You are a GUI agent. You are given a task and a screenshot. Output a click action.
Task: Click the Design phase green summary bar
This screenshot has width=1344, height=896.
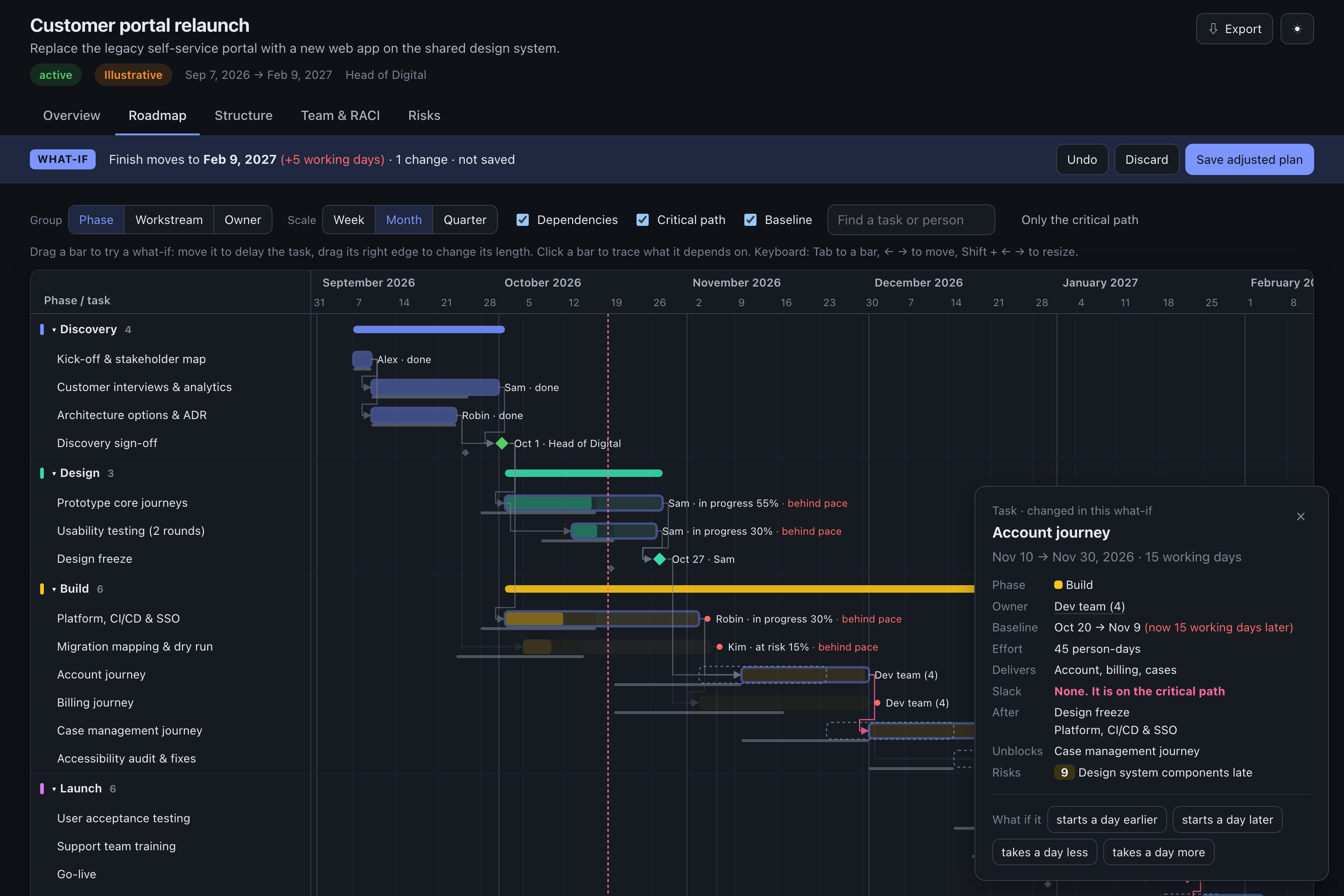click(x=583, y=473)
